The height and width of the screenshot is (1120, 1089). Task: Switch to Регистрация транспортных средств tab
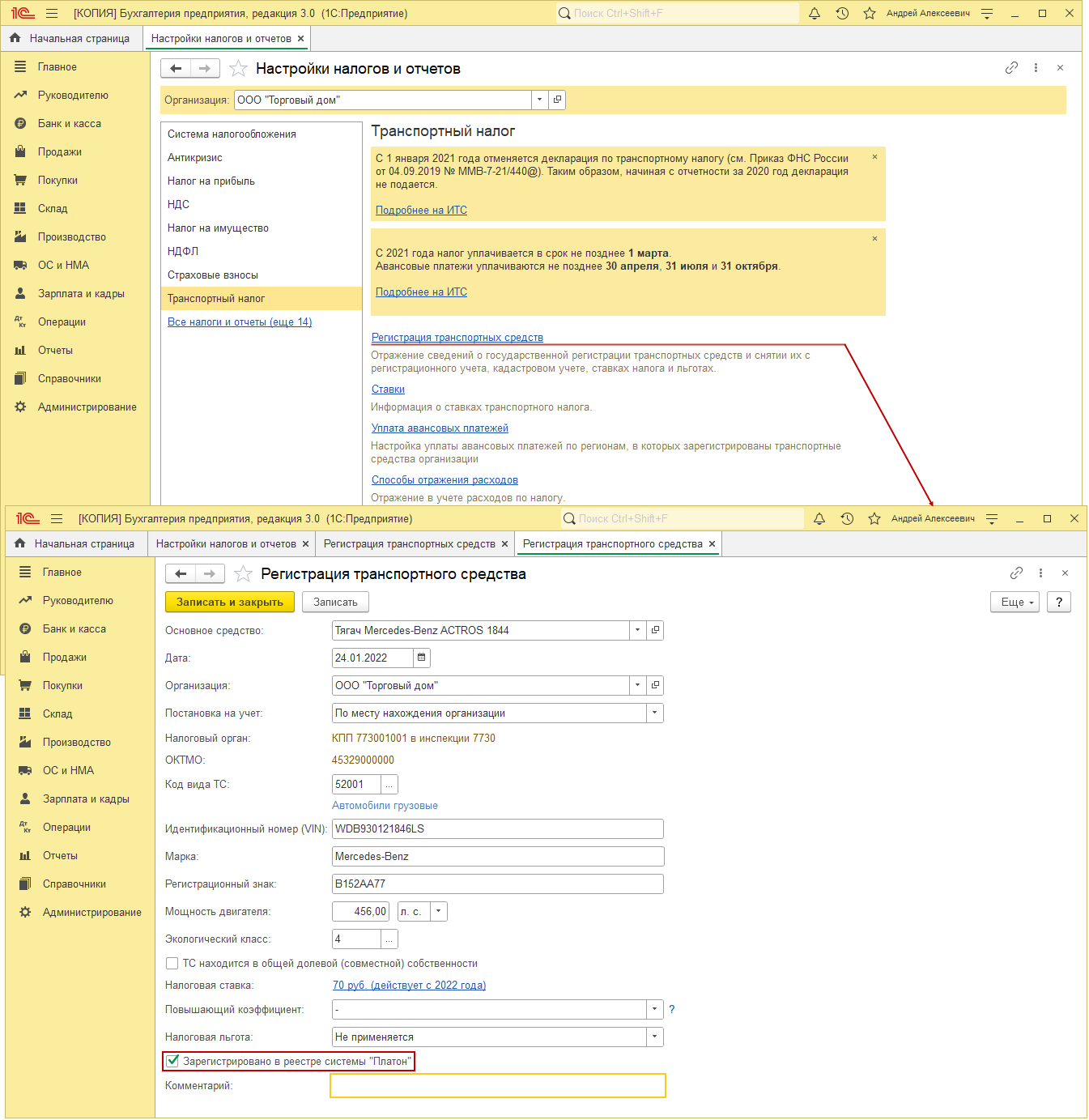point(409,543)
